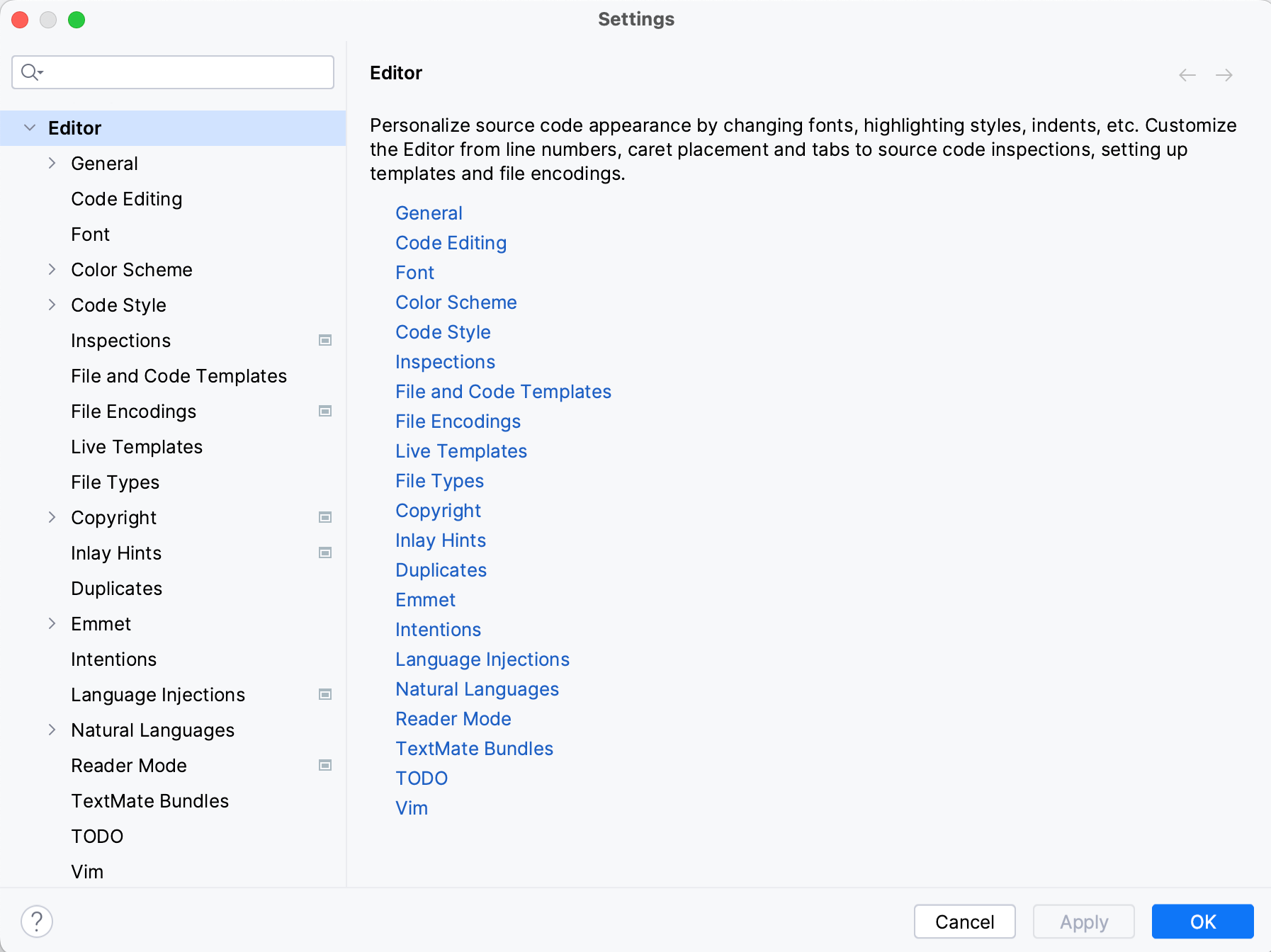Screen dimensions: 1271x952
Task: Select Font in the settings tree
Action: 90,234
